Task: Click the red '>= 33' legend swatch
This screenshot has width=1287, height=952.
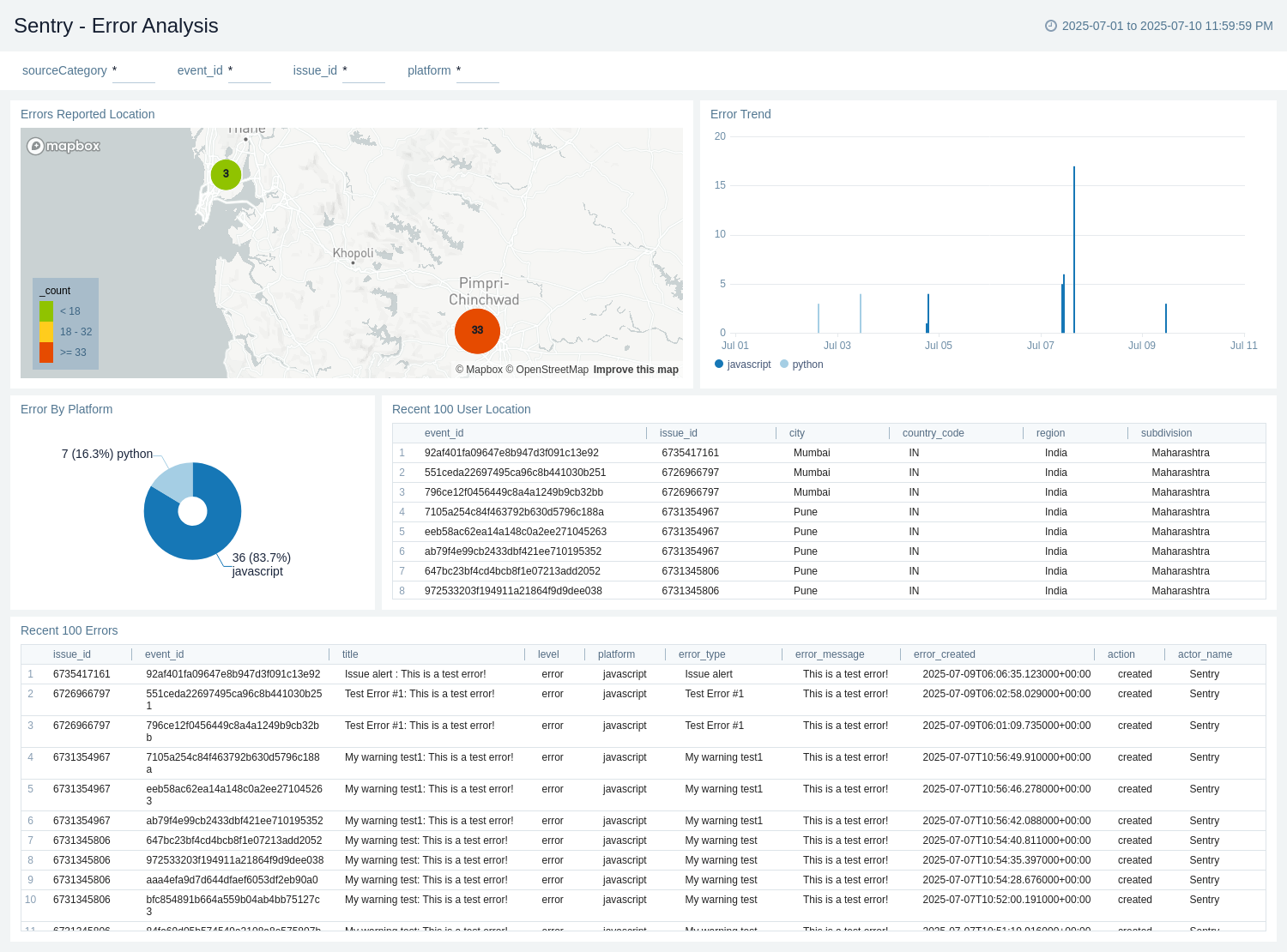Action: tap(46, 352)
